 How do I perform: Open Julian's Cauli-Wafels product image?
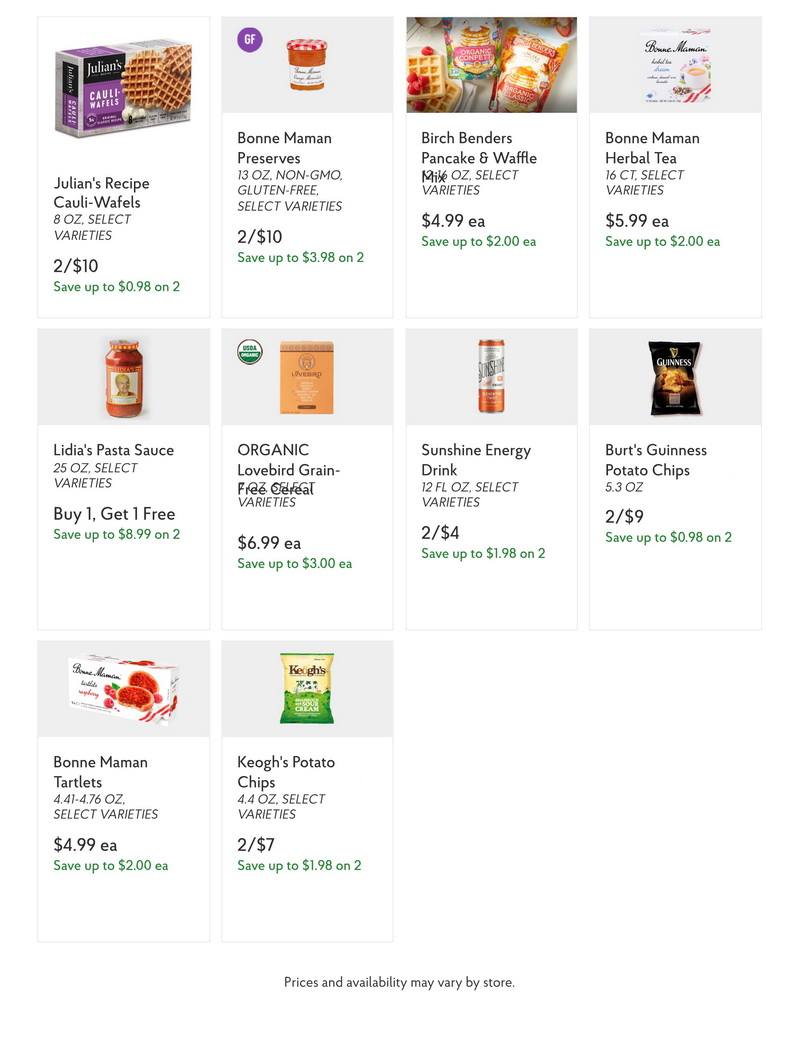pyautogui.click(x=124, y=88)
